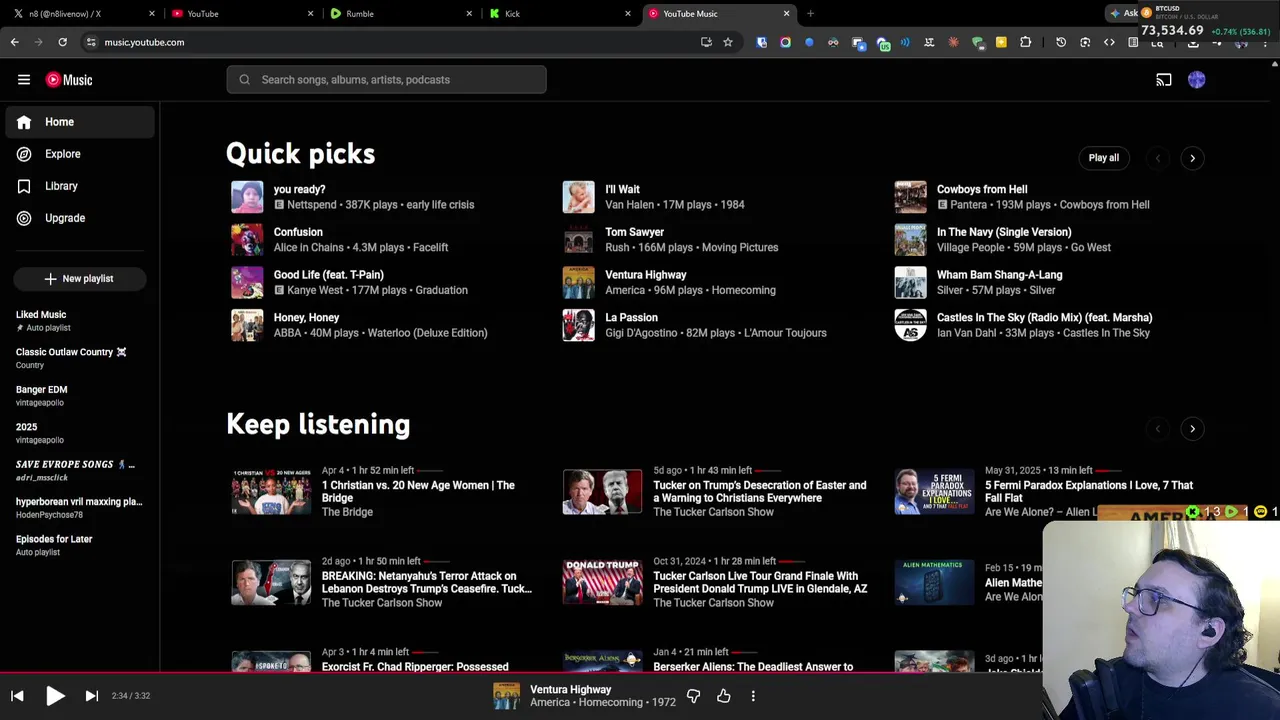Go to Home in sidebar

(x=80, y=122)
